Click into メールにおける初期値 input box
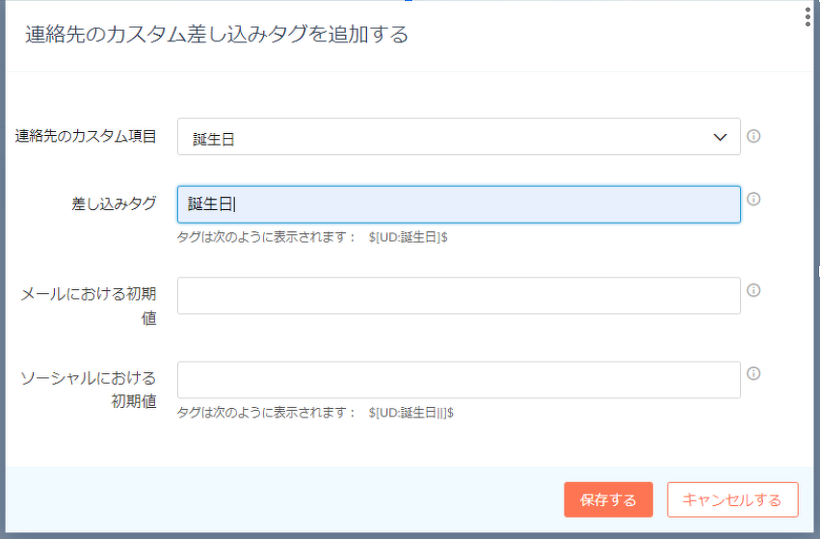820x539 pixels. click(458, 296)
